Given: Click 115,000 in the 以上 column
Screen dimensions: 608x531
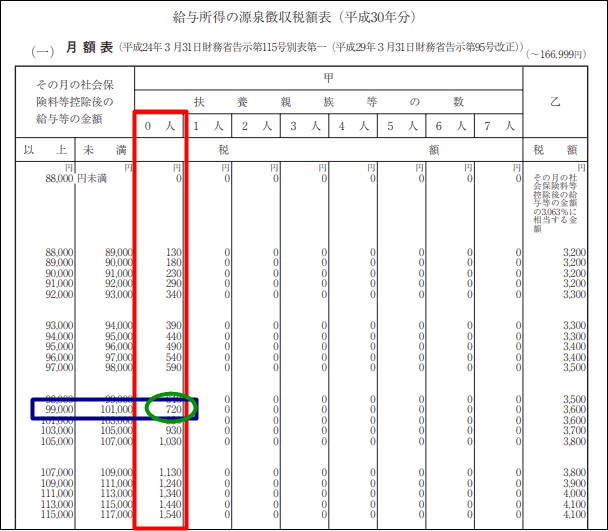Looking at the screenshot, I should coord(57,514).
